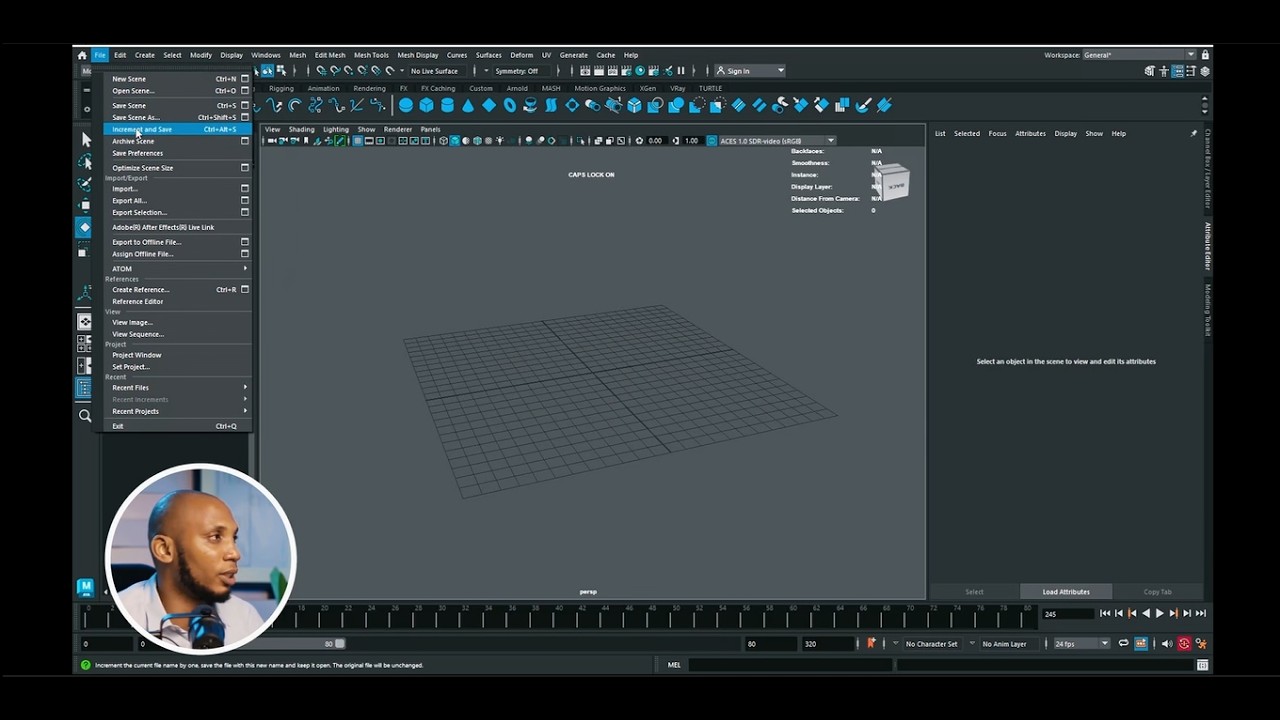This screenshot has width=1280, height=720.
Task: Jump to start of playback range
Action: [1105, 613]
